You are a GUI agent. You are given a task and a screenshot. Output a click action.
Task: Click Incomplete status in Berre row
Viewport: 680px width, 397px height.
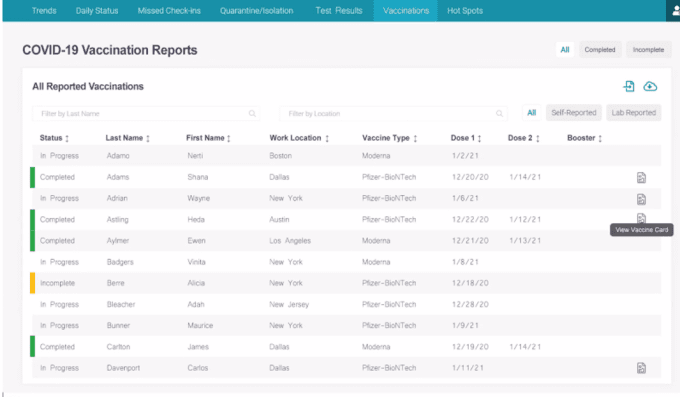point(57,283)
